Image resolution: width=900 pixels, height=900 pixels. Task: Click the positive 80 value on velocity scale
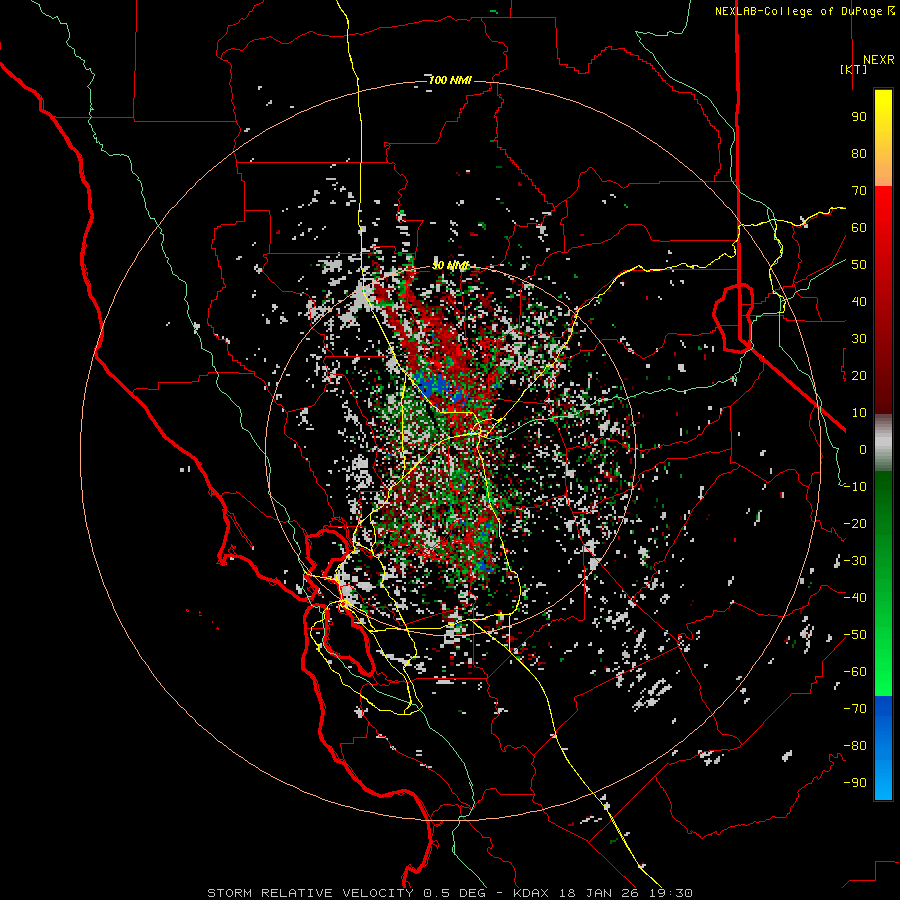pos(859,154)
